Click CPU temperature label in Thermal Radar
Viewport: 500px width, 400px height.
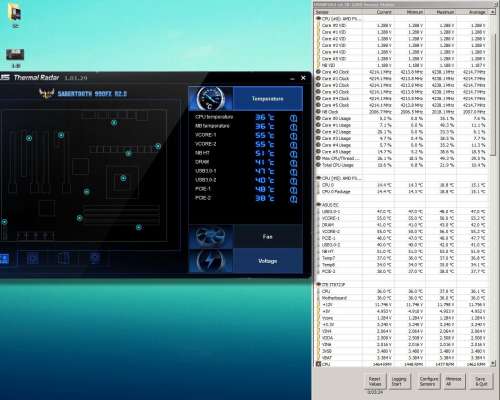pos(214,117)
